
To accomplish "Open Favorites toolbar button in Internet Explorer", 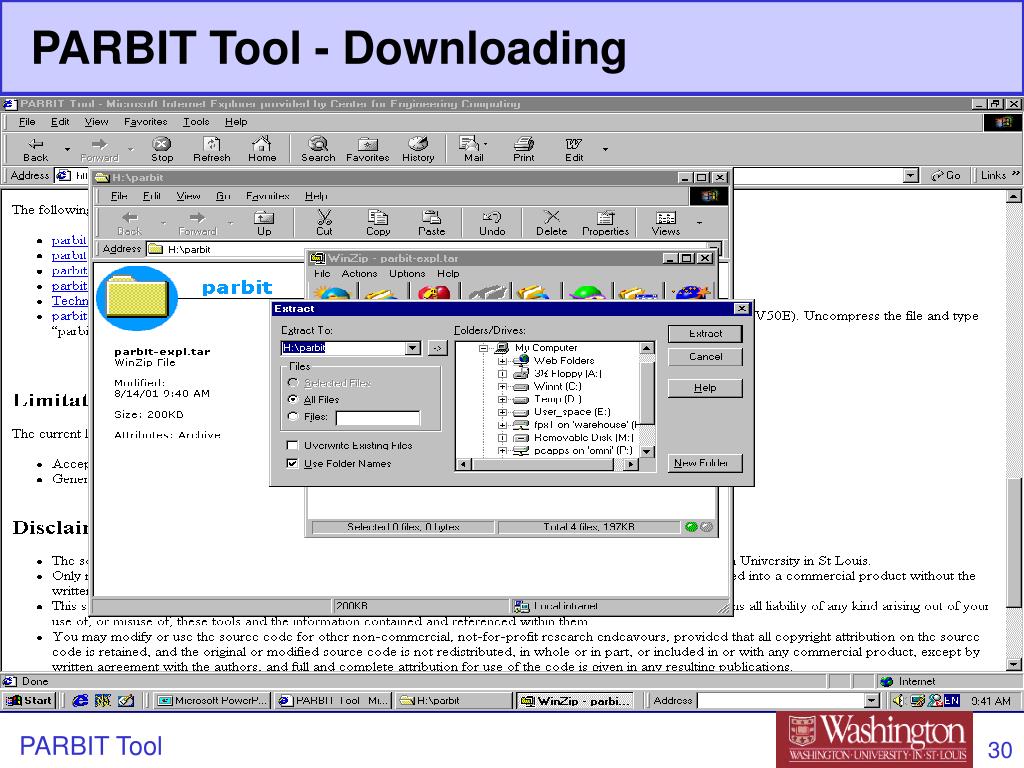I will pos(368,150).
